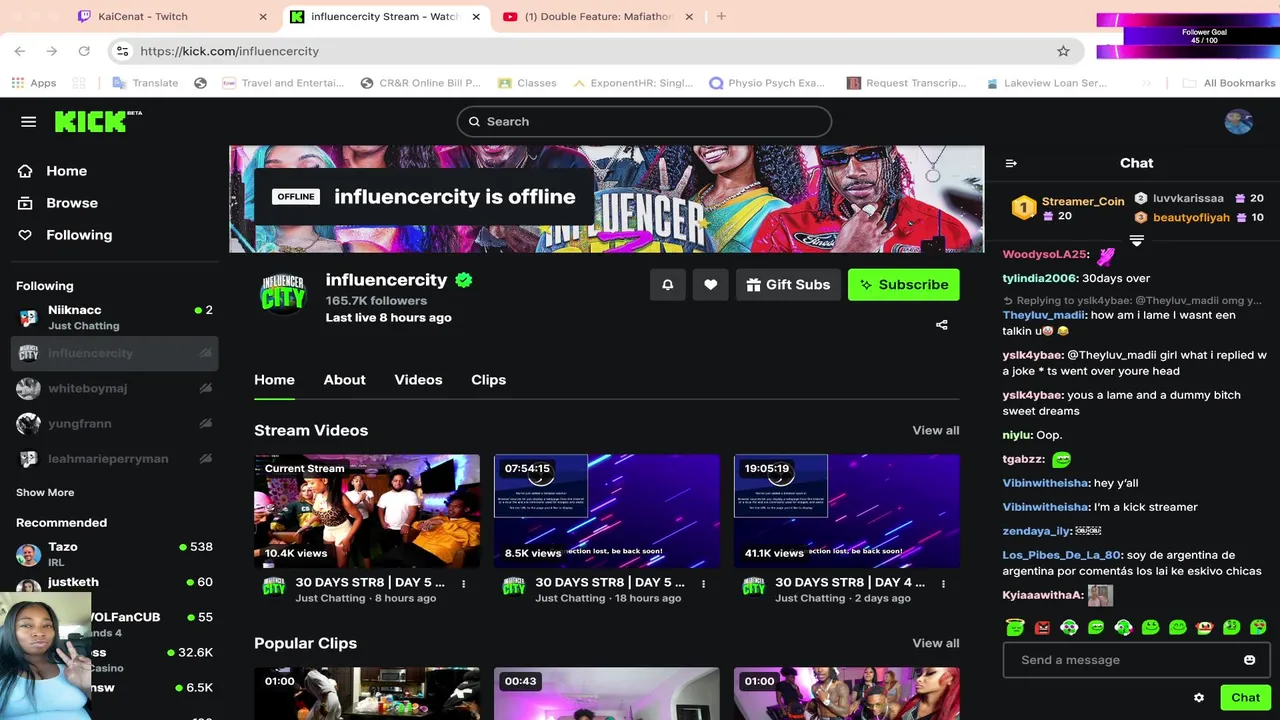
Task: Close the influencercity Stream tab
Action: 476,17
